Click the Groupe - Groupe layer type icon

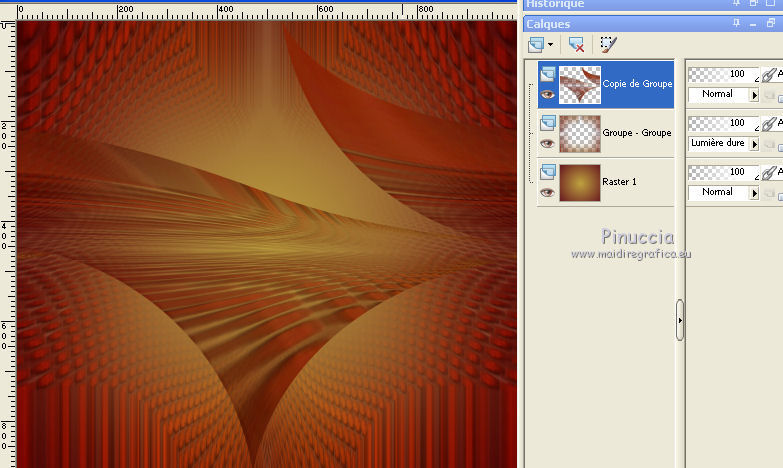(548, 123)
